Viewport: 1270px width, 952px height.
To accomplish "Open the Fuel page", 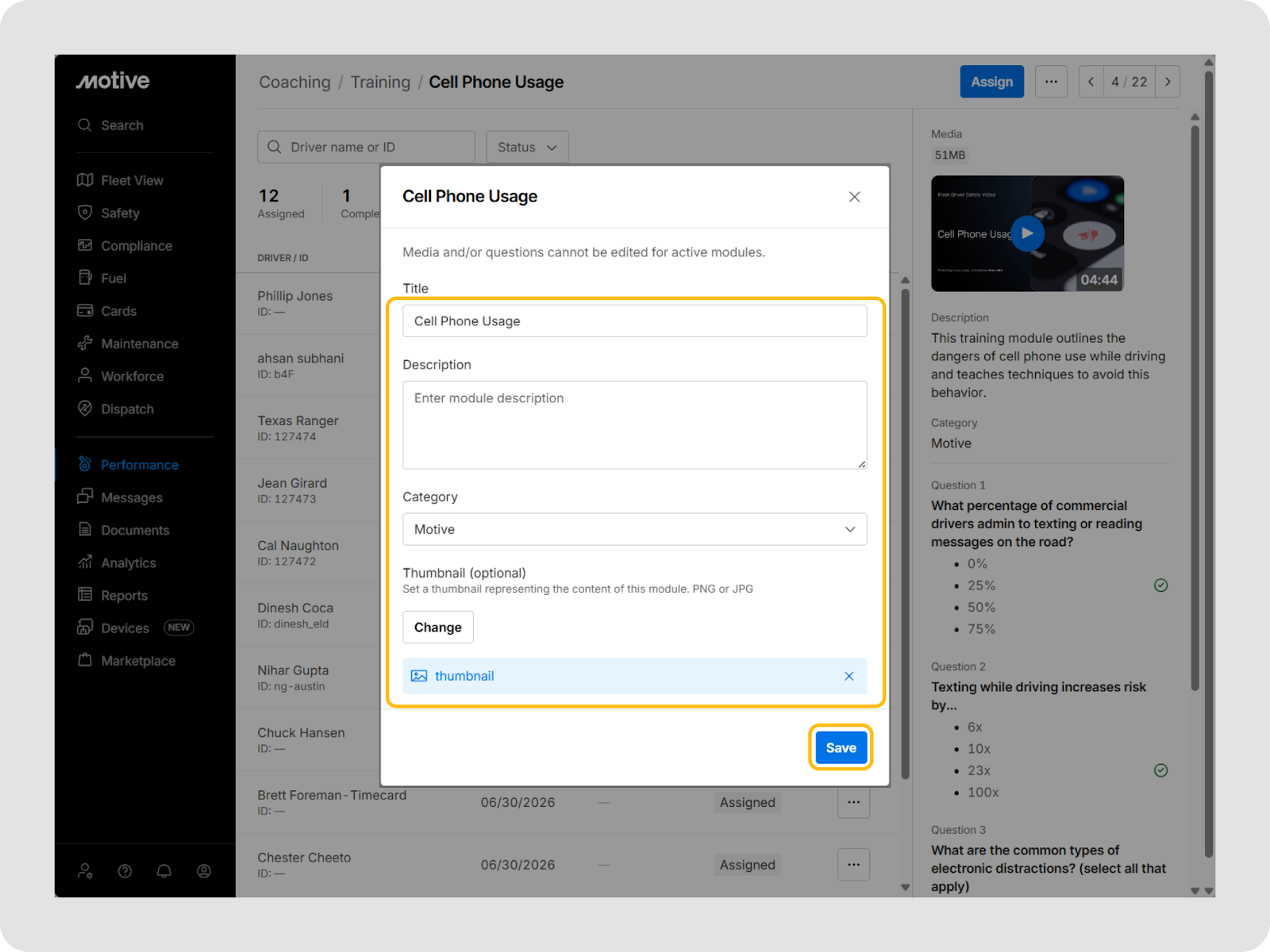I will 113,278.
